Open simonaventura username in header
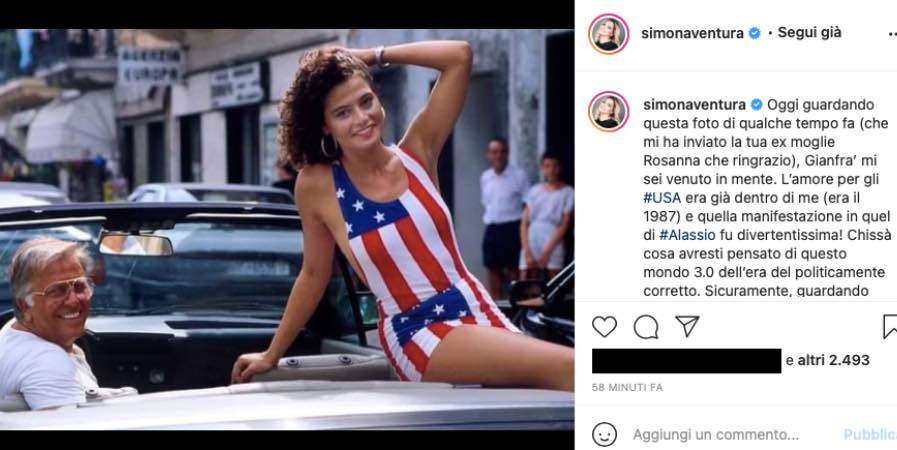This screenshot has height=450, width=897. pyautogui.click(x=692, y=34)
